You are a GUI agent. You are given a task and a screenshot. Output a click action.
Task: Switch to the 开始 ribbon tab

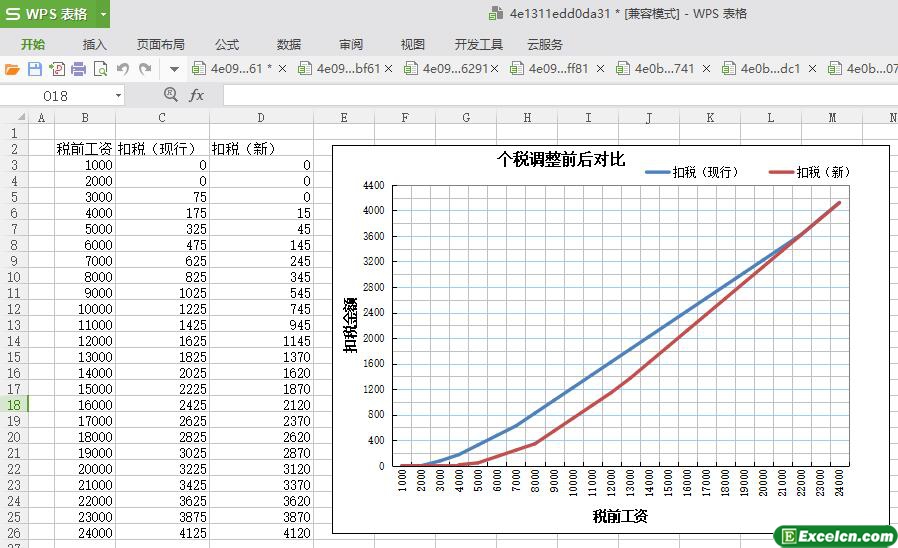(x=33, y=44)
